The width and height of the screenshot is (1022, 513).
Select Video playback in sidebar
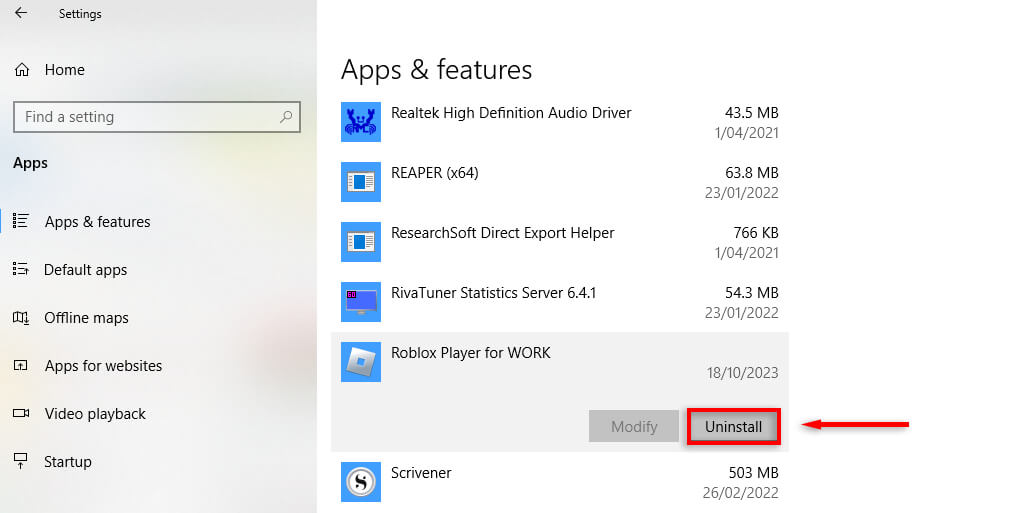coord(95,414)
